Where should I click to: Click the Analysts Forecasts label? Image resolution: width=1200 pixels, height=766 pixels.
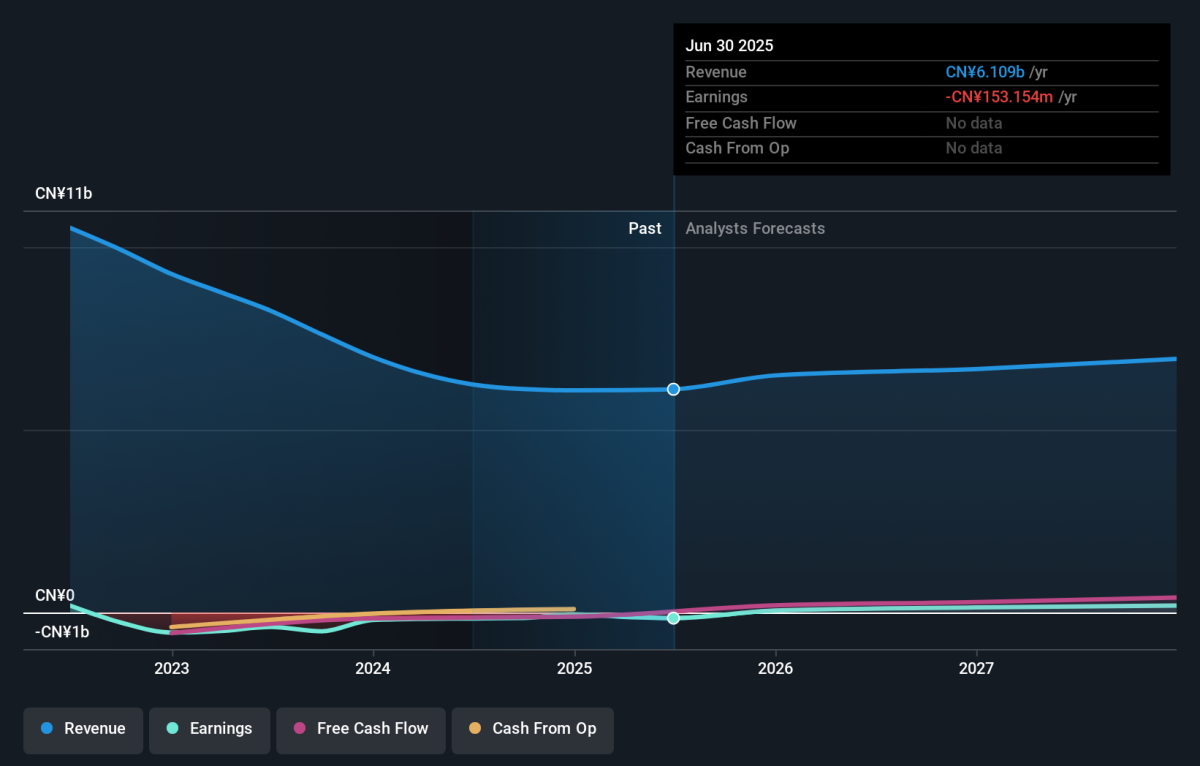click(x=755, y=228)
